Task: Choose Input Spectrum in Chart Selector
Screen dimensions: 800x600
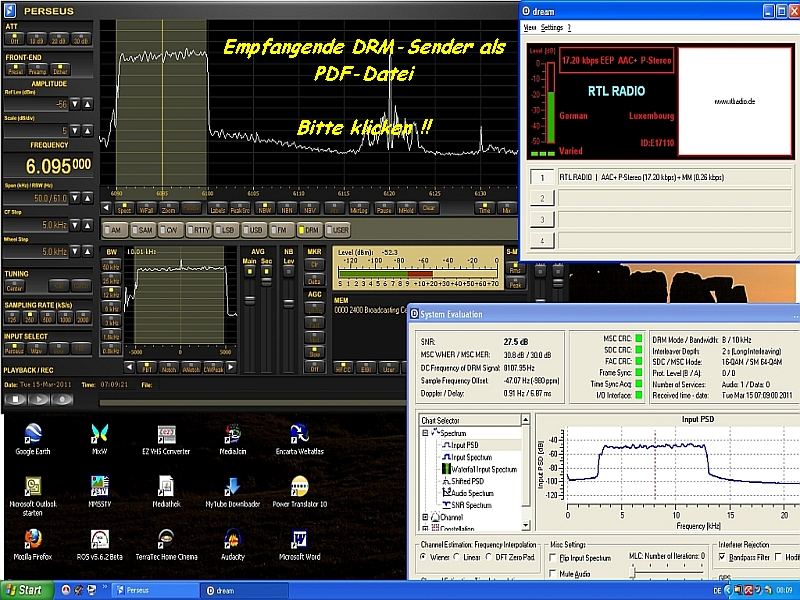Action: pyautogui.click(x=471, y=457)
